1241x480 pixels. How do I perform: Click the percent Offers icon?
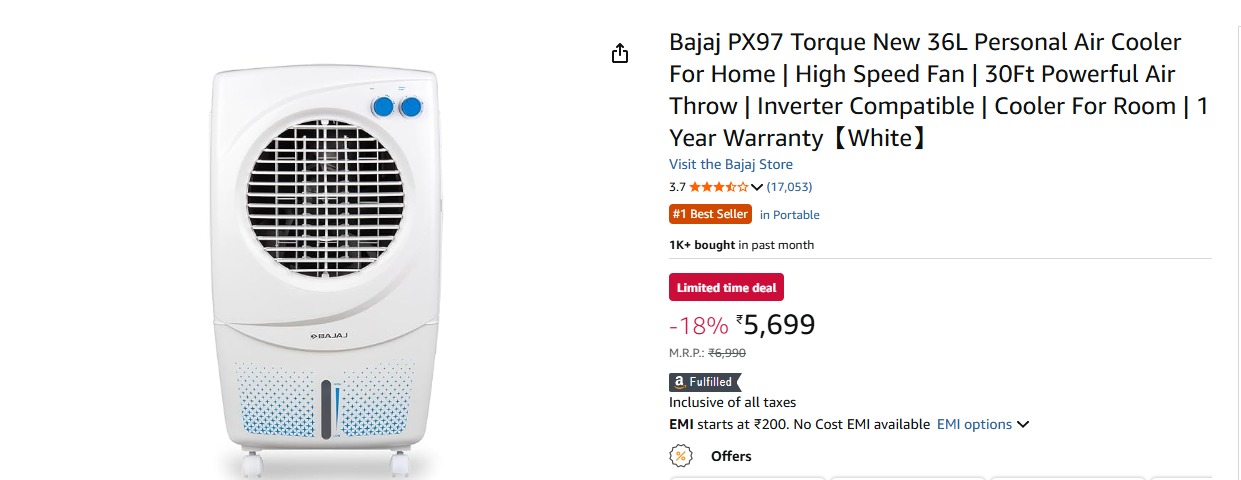(x=681, y=456)
